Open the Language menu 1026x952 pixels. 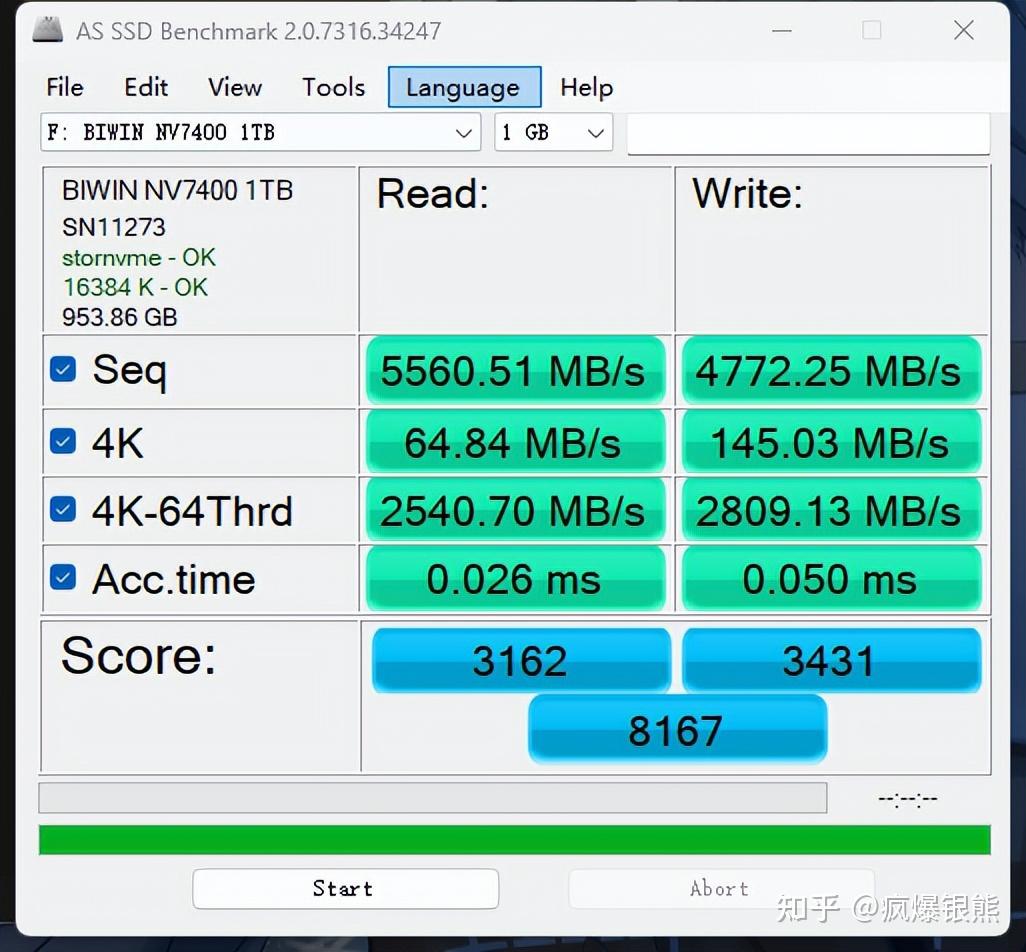pyautogui.click(x=464, y=87)
